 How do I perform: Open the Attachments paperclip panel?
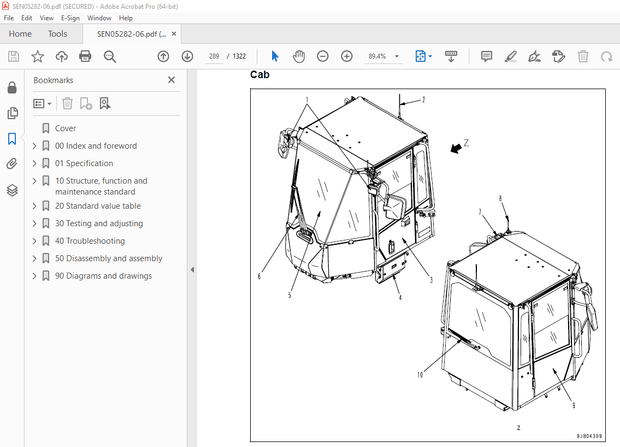pyautogui.click(x=12, y=164)
